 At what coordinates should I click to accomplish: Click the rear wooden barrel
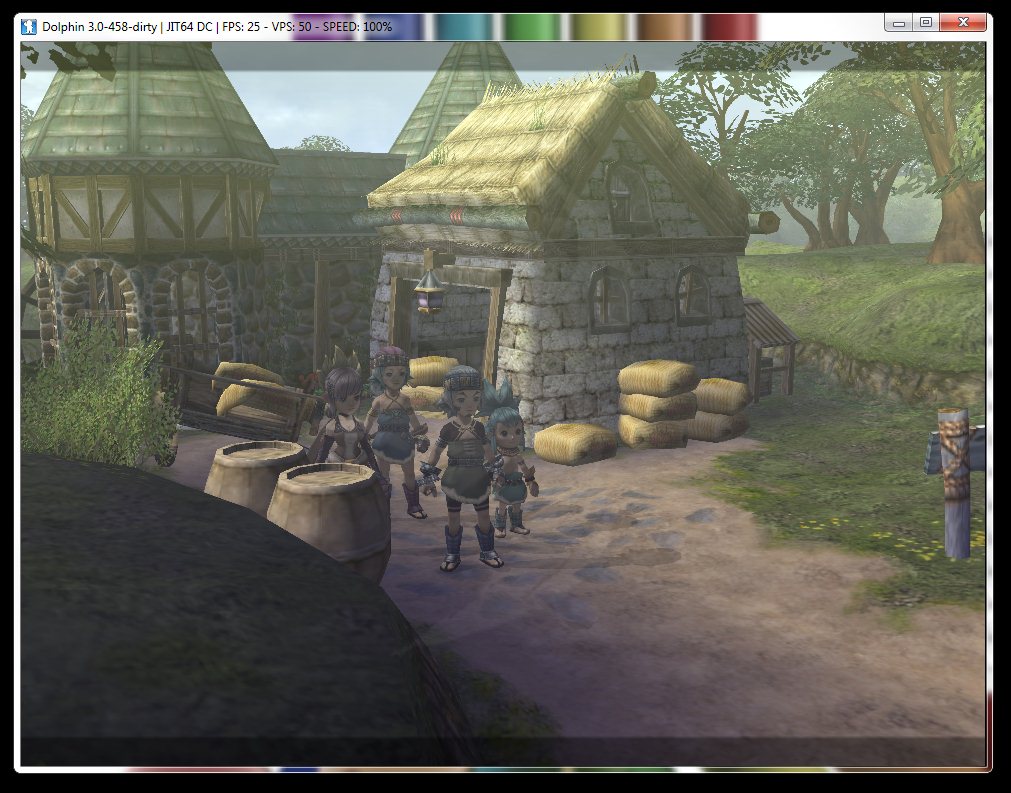(x=251, y=473)
